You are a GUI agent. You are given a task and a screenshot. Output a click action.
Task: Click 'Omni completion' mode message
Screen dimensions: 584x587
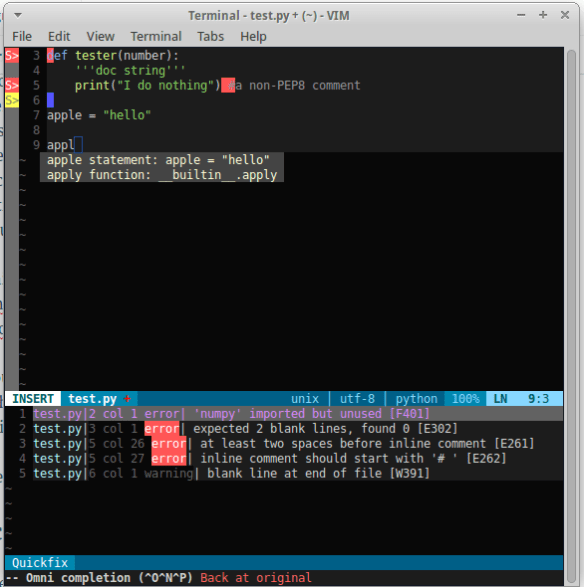[99, 578]
